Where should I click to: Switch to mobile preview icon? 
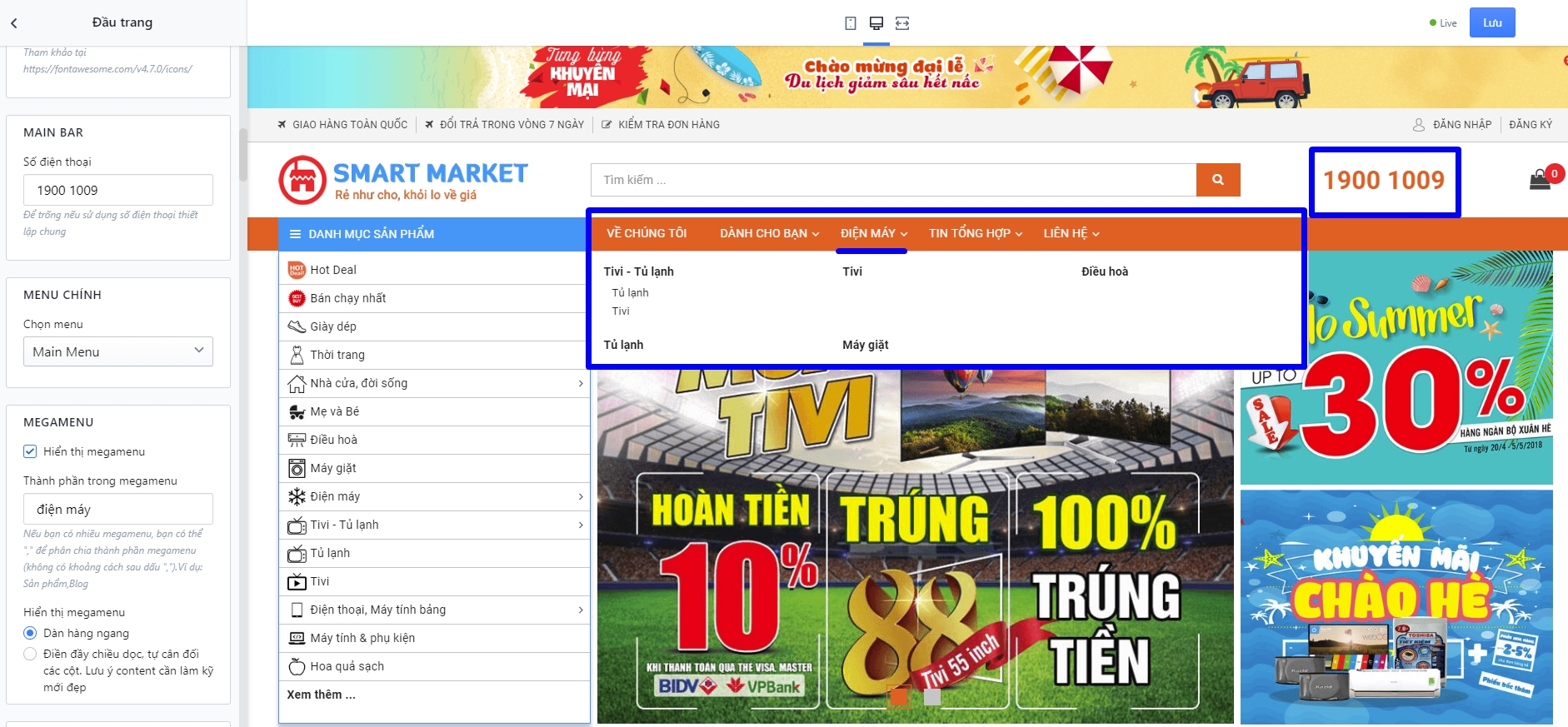click(x=851, y=23)
